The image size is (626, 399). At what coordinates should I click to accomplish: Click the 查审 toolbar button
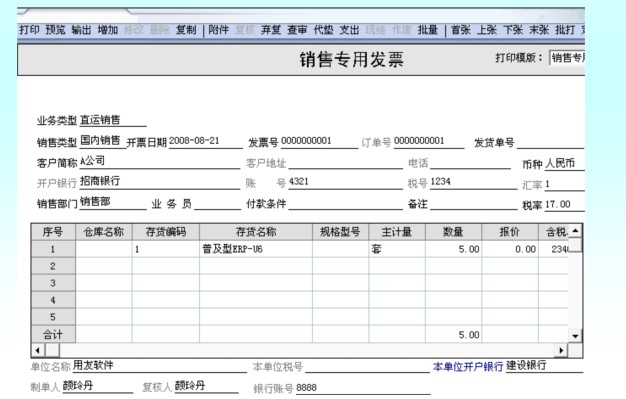coord(297,30)
